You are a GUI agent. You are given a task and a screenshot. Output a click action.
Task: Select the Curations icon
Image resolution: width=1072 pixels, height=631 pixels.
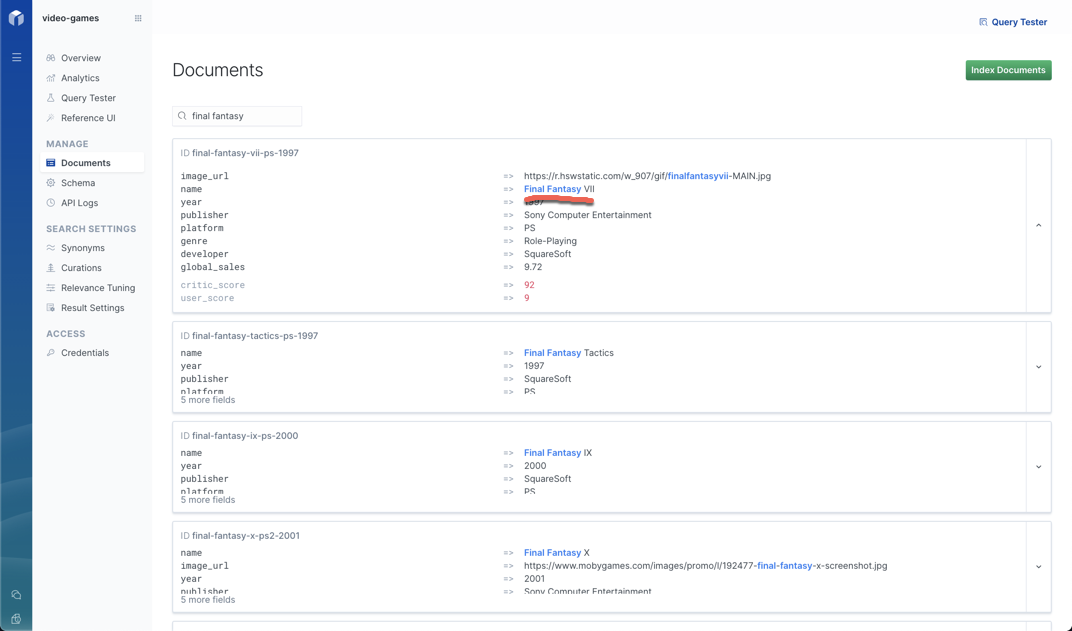49,267
